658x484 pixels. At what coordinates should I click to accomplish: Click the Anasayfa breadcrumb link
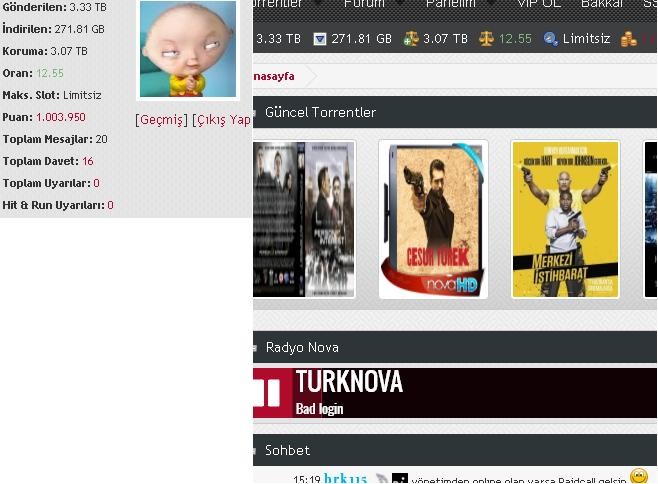tap(274, 76)
